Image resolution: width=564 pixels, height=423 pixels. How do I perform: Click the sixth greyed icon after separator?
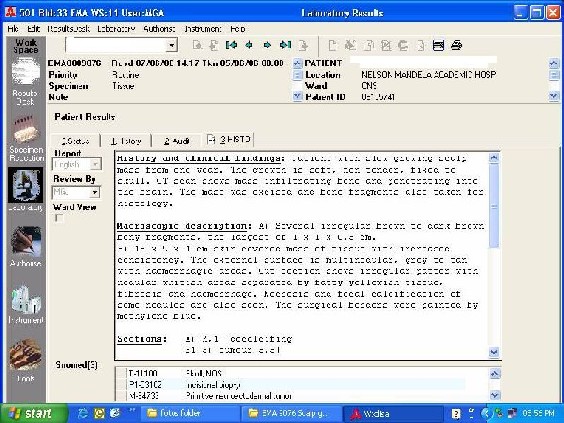(x=420, y=45)
